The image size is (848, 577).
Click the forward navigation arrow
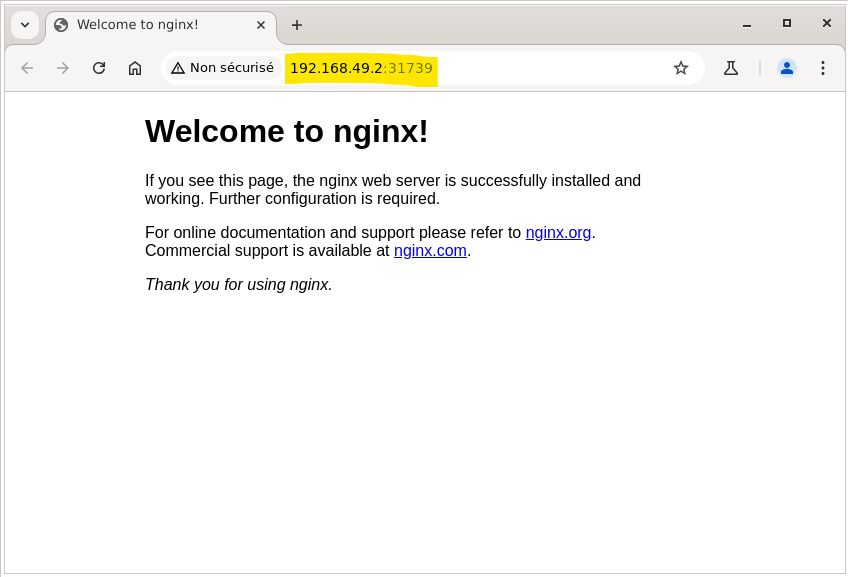coord(63,68)
